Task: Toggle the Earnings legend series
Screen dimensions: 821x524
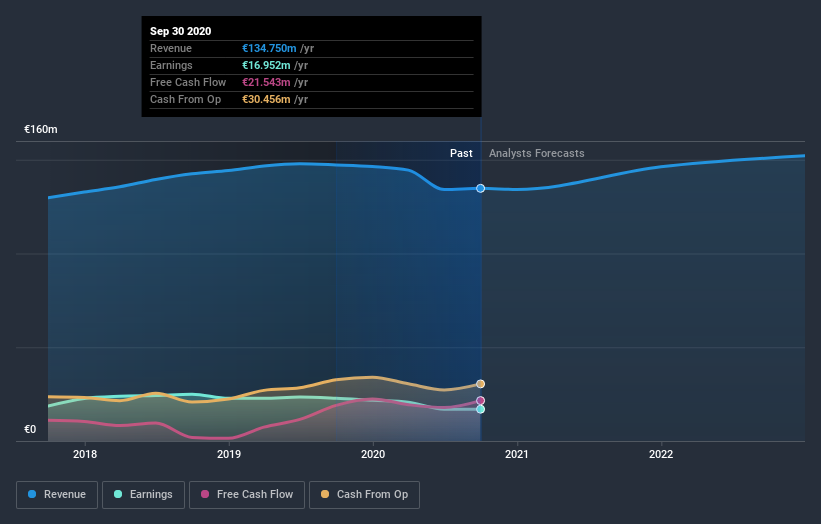Action: [x=143, y=495]
